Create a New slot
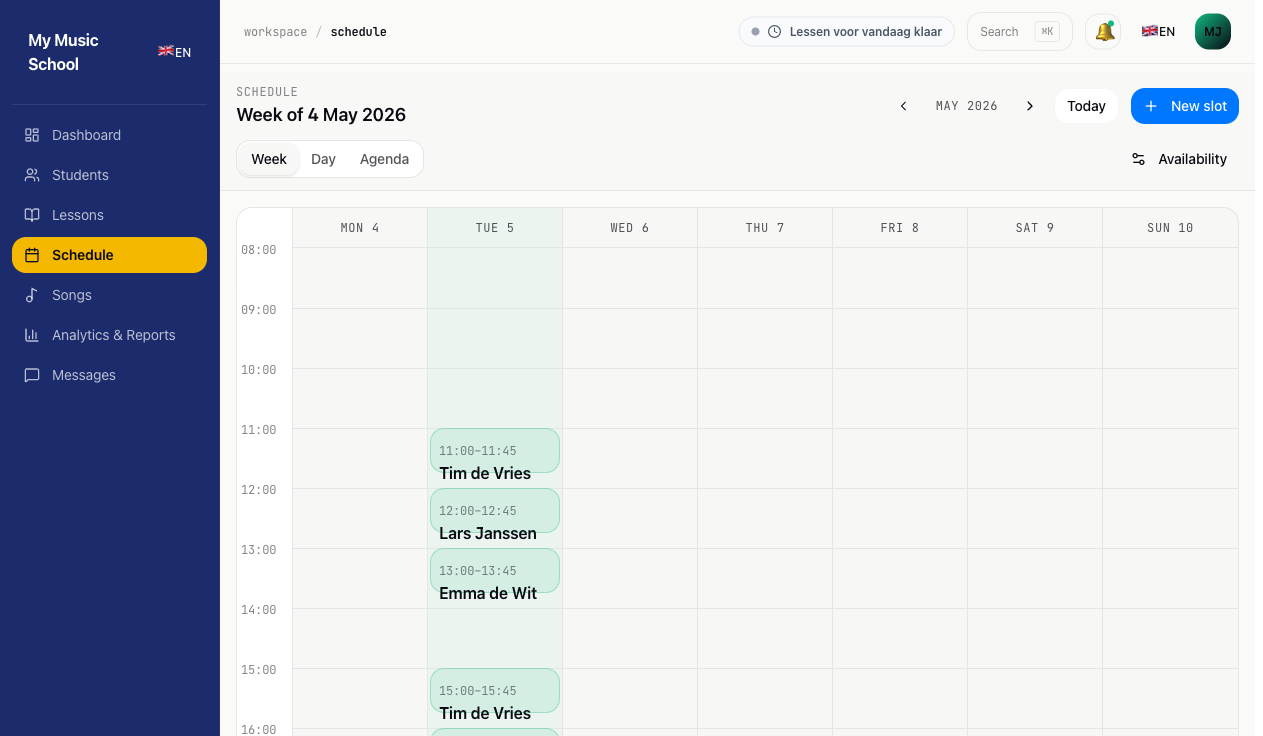Image resolution: width=1263 pixels, height=736 pixels. coord(1185,106)
